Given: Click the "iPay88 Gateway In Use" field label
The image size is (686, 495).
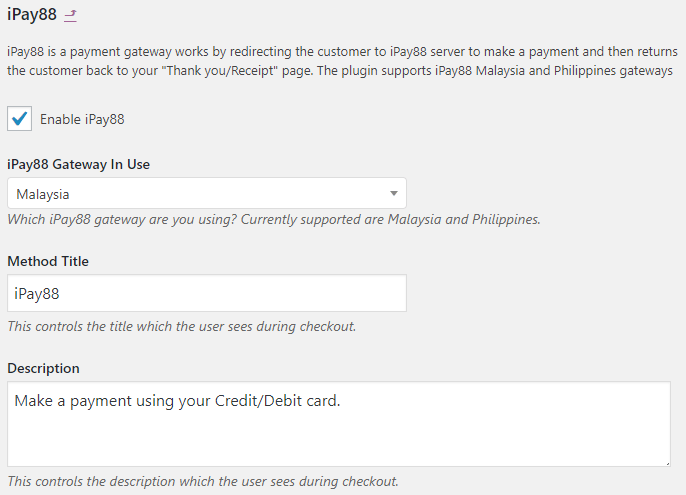Looking at the screenshot, I should coord(79,164).
